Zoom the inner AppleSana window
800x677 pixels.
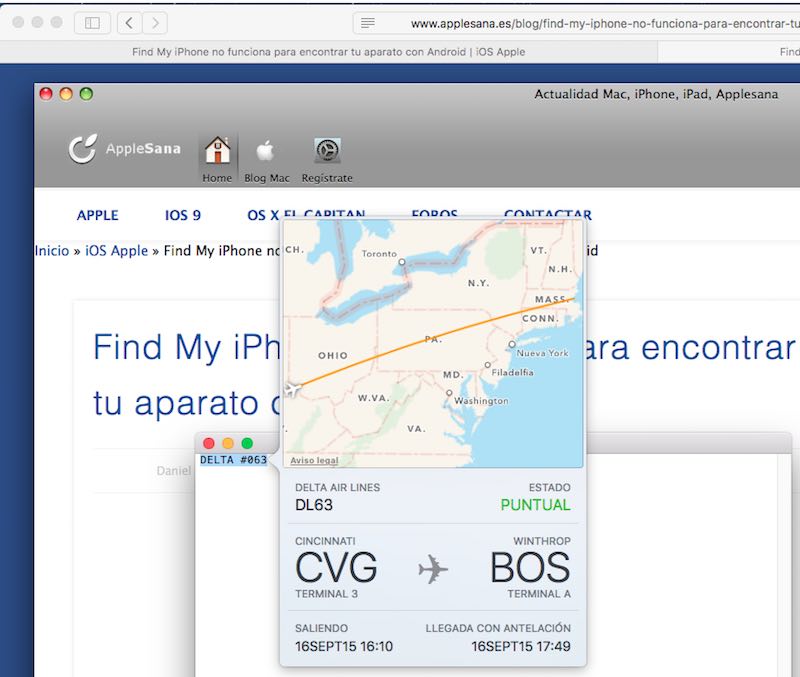click(86, 94)
